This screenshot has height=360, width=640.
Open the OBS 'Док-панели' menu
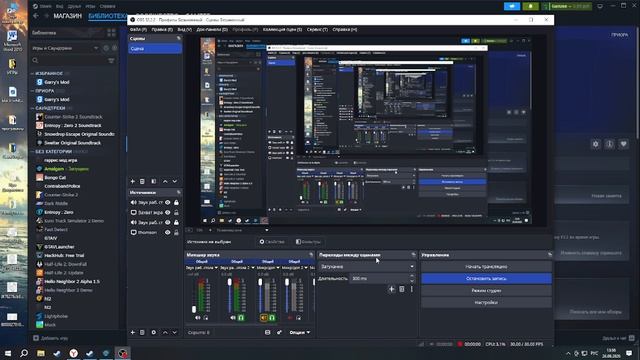[212, 29]
